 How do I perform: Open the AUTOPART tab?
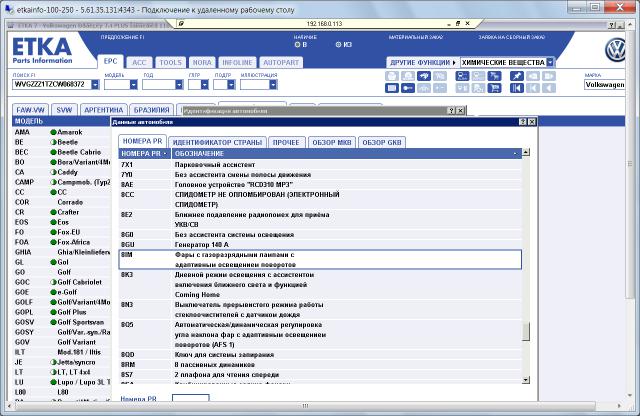(x=281, y=62)
